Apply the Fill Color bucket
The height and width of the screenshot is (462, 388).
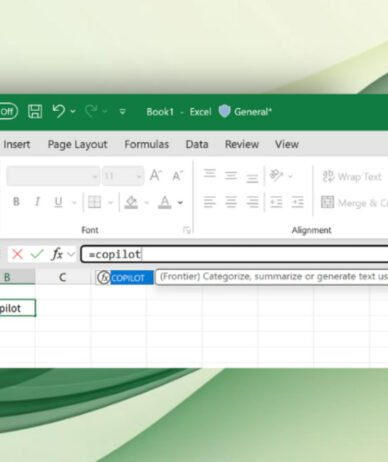click(x=131, y=202)
